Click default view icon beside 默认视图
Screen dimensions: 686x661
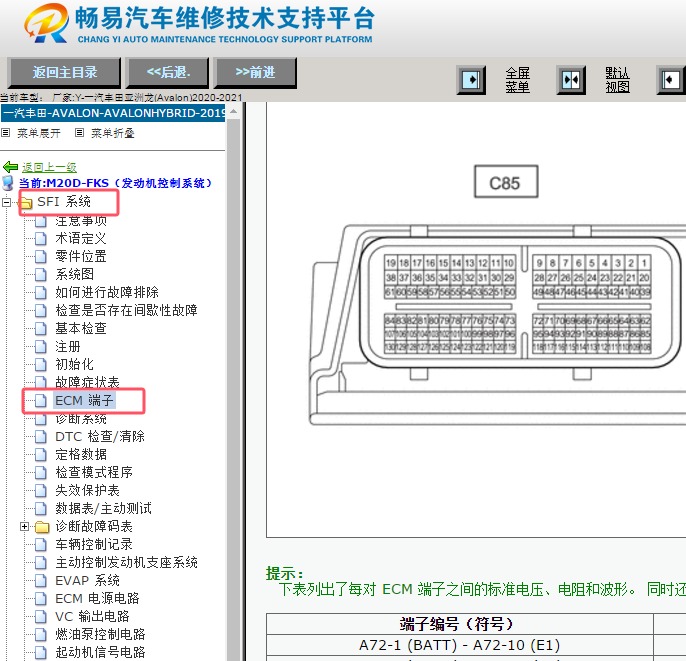point(571,80)
